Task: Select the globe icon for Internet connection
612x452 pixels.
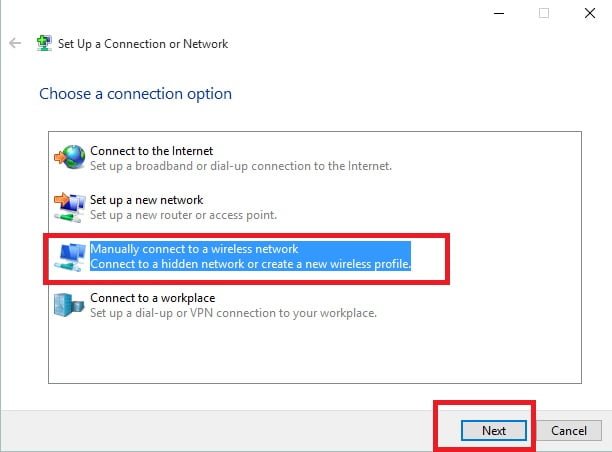Action: [69, 157]
